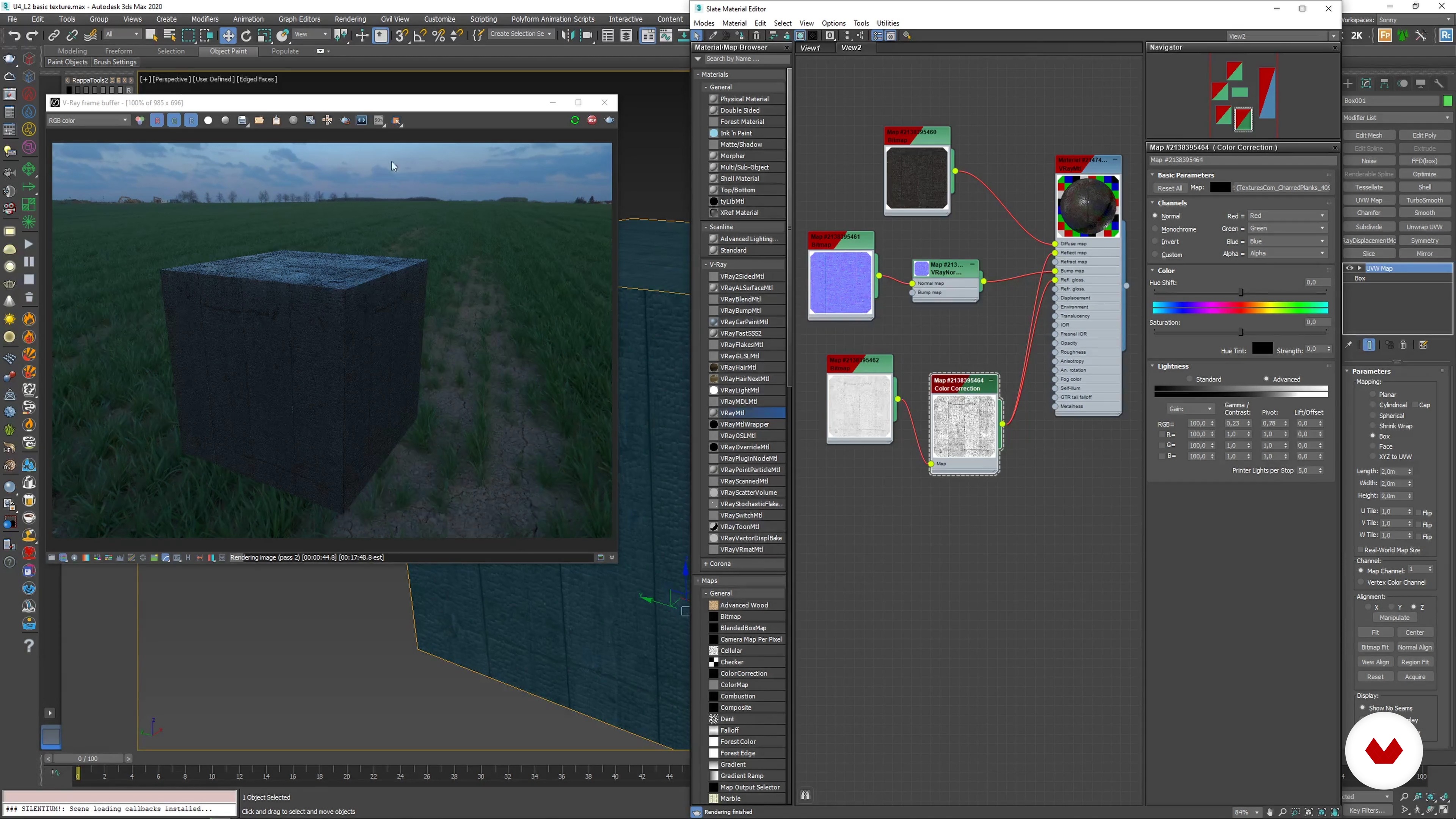The height and width of the screenshot is (819, 1456).
Task: Pick material from object eyedropper in Slate
Action: [713, 36]
